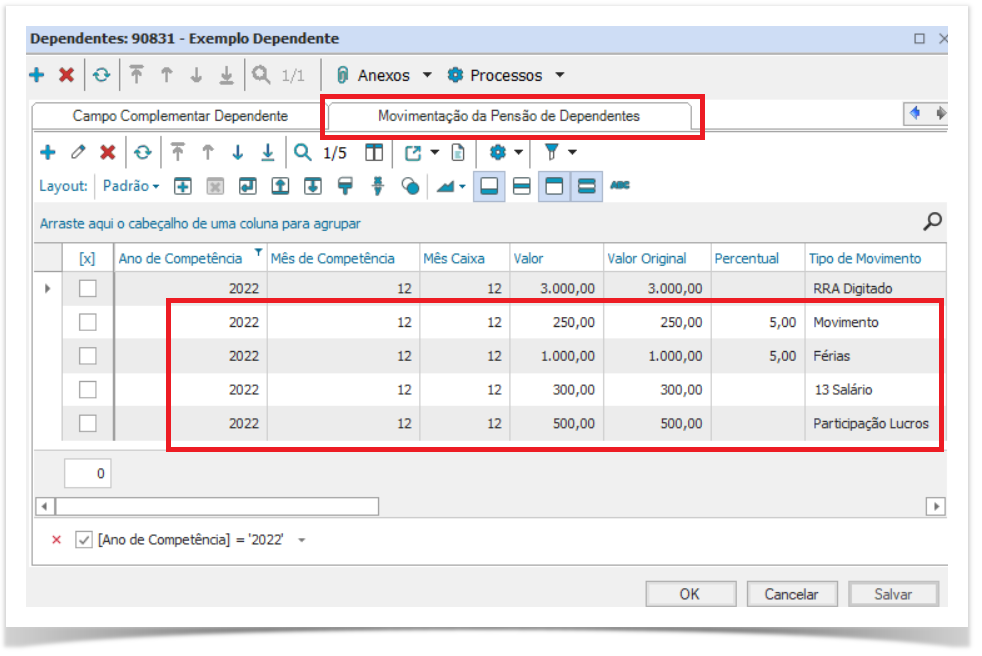Open the Padrão layout dropdown

click(x=131, y=186)
